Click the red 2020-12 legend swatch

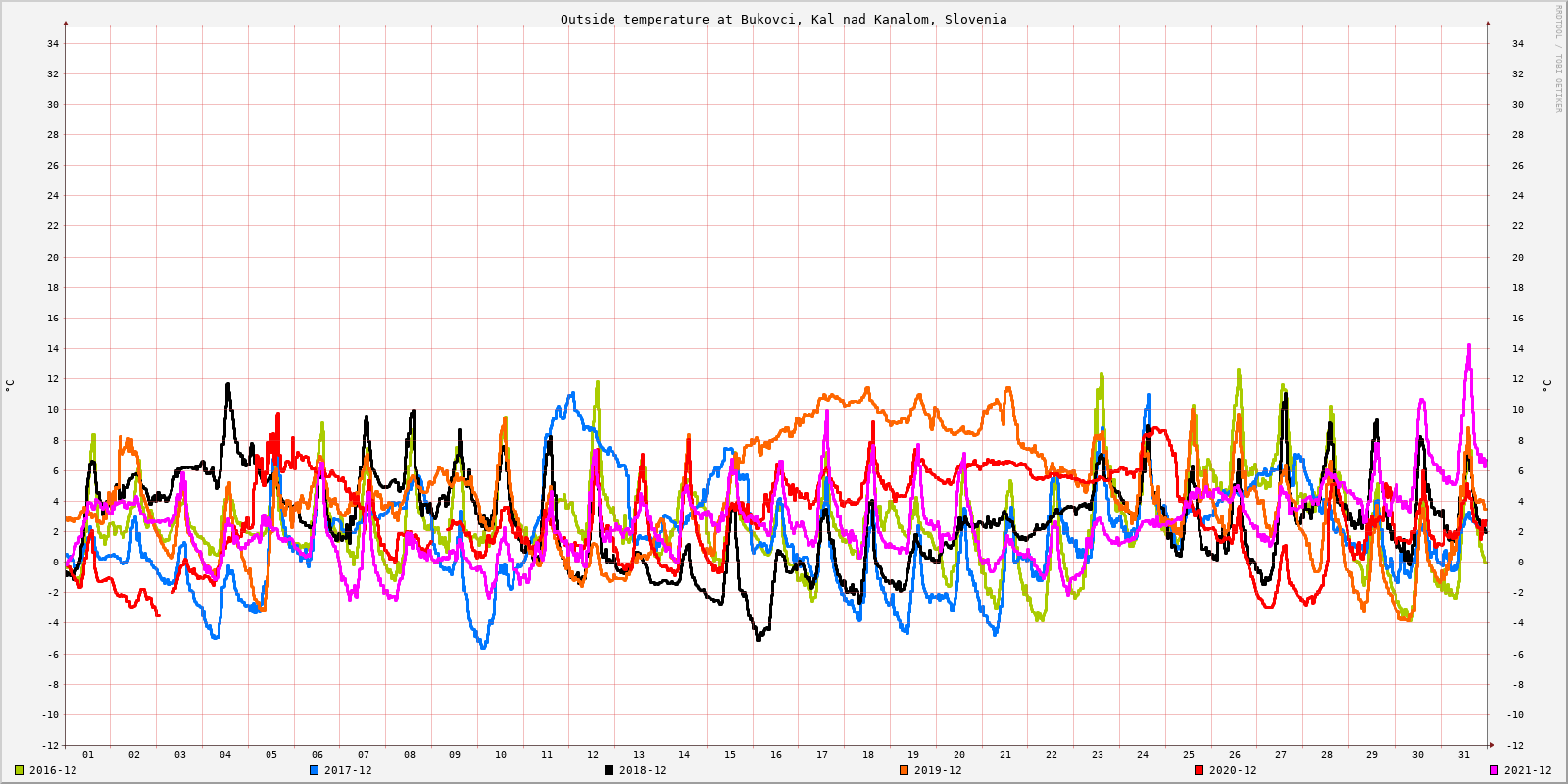click(1199, 770)
